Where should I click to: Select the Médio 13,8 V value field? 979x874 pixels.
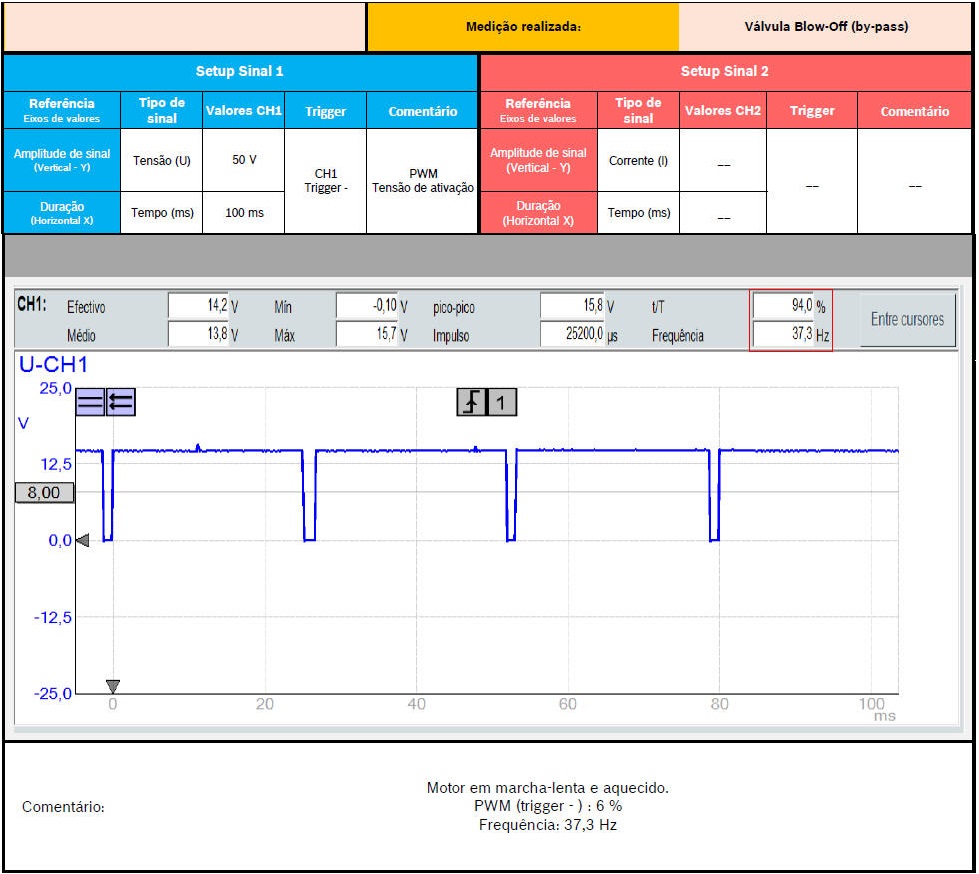coord(197,336)
